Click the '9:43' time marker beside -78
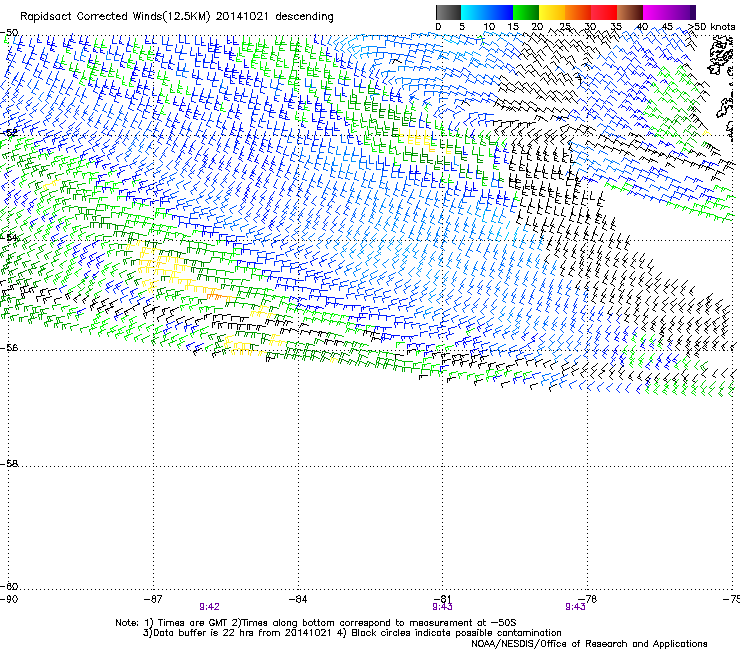This screenshot has height=650, width=740. (x=575, y=607)
